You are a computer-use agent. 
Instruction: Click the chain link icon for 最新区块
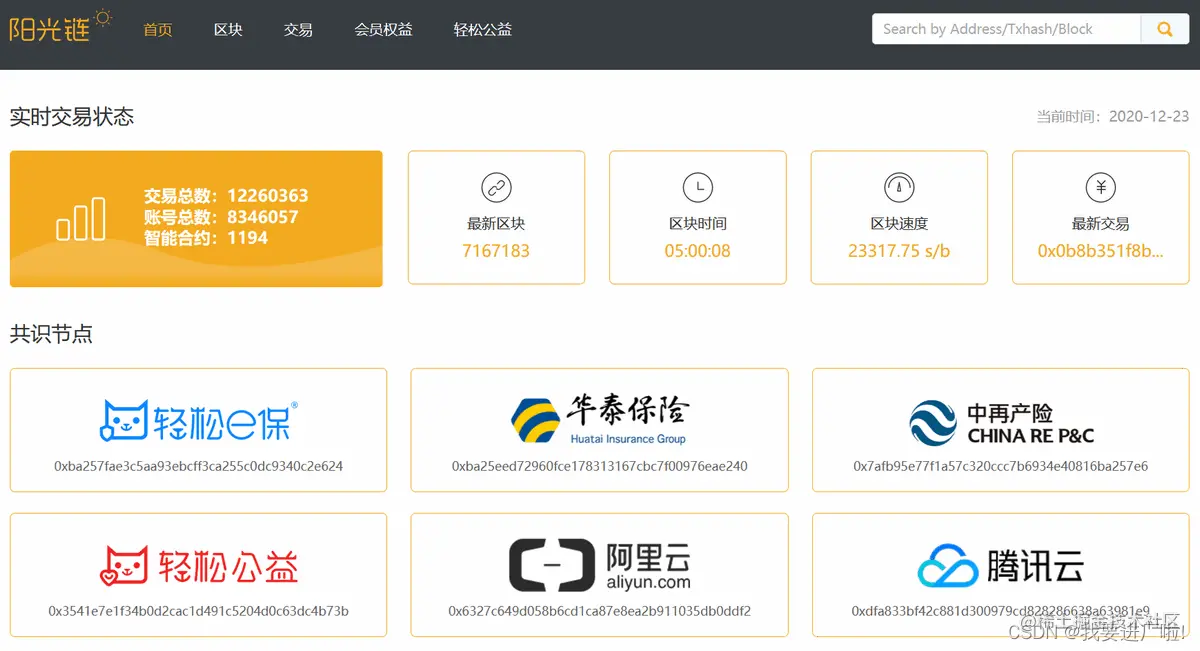[496, 187]
